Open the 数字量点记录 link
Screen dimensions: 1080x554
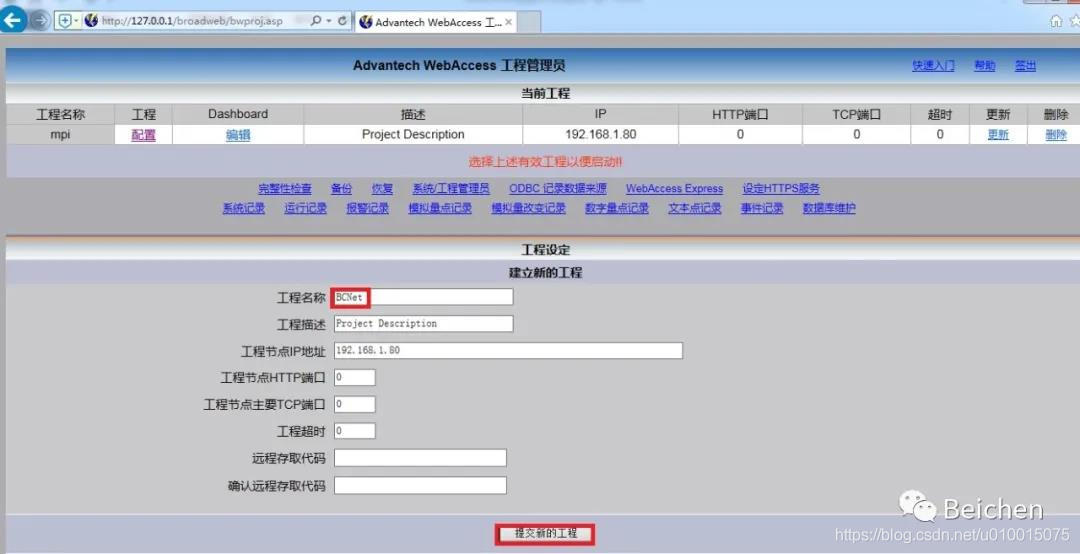616,208
